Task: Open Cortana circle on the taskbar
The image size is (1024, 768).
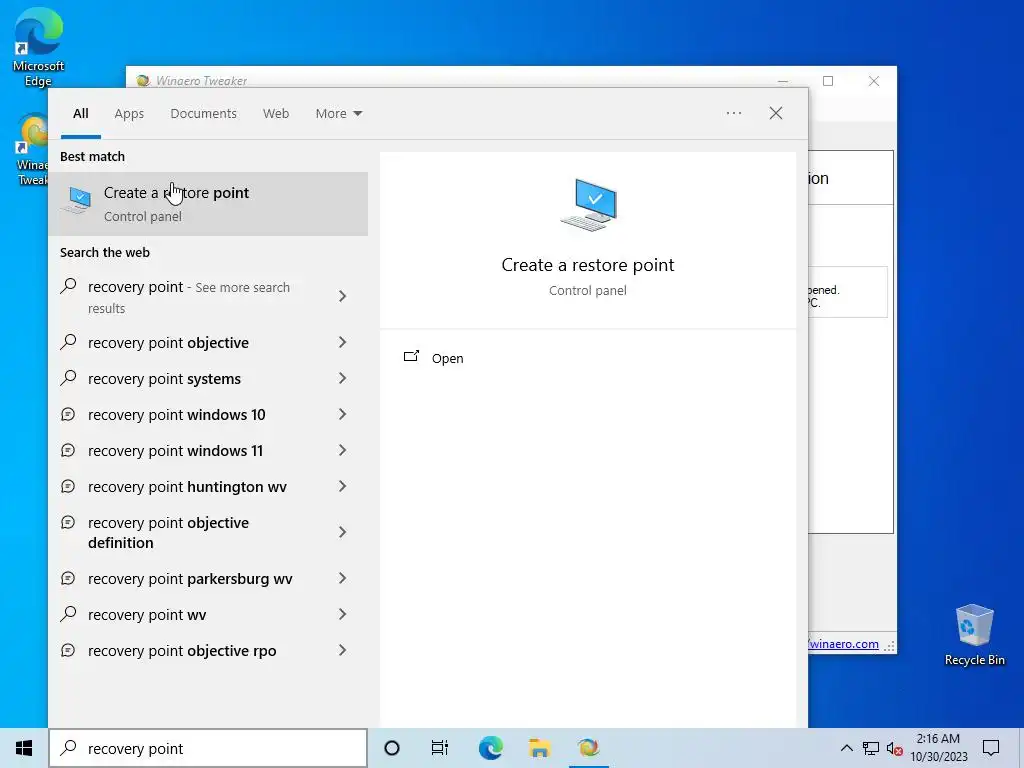Action: pos(392,748)
